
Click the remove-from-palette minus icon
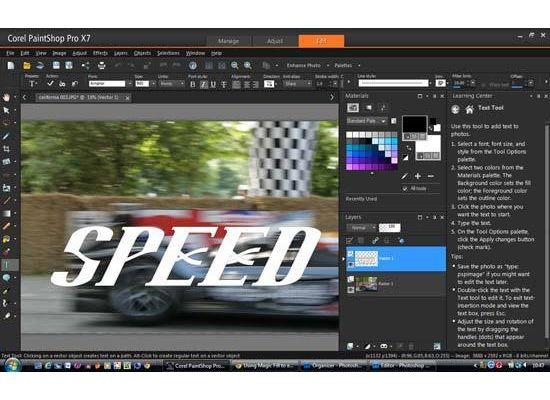(x=431, y=176)
